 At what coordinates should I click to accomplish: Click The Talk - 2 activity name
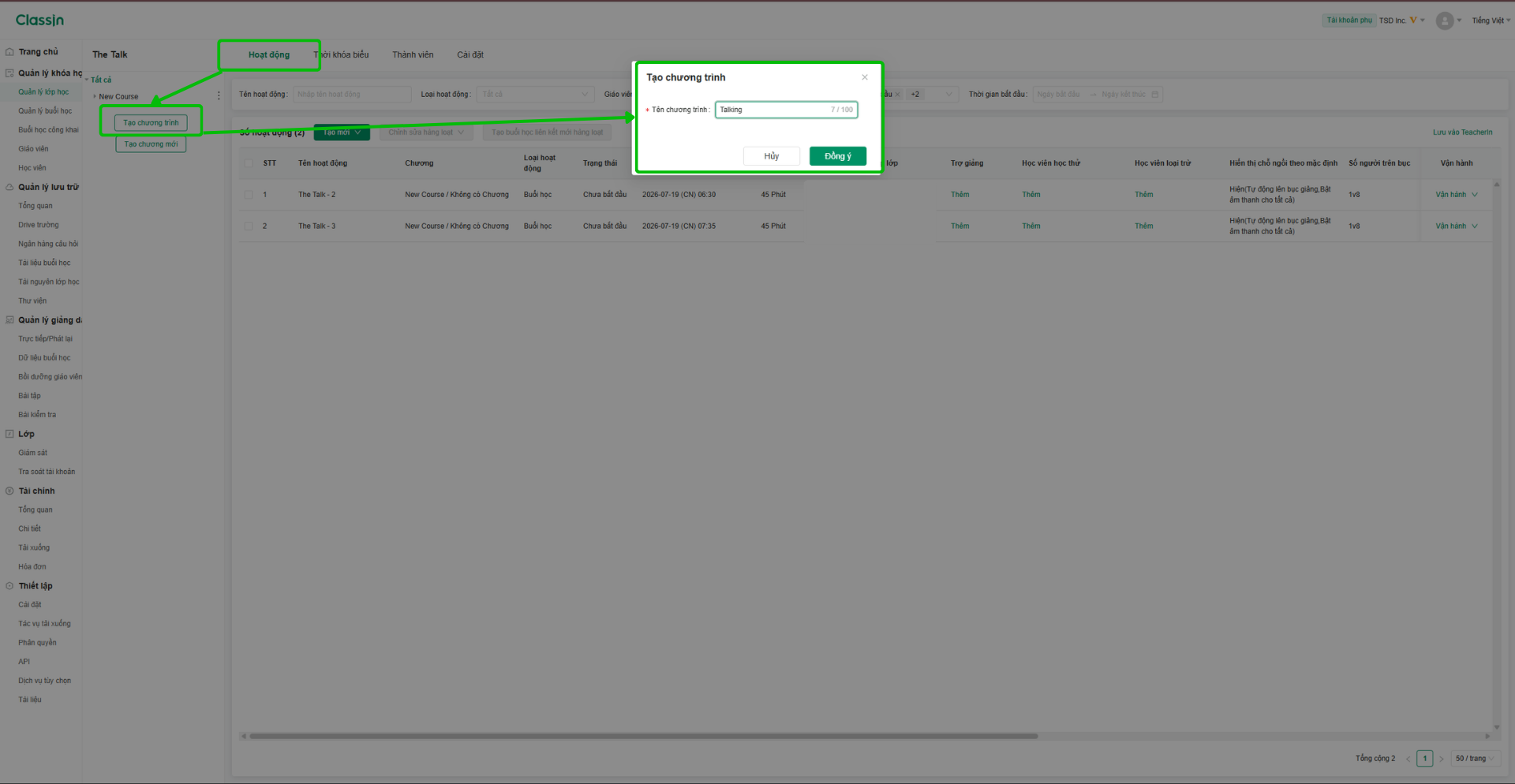click(x=316, y=195)
